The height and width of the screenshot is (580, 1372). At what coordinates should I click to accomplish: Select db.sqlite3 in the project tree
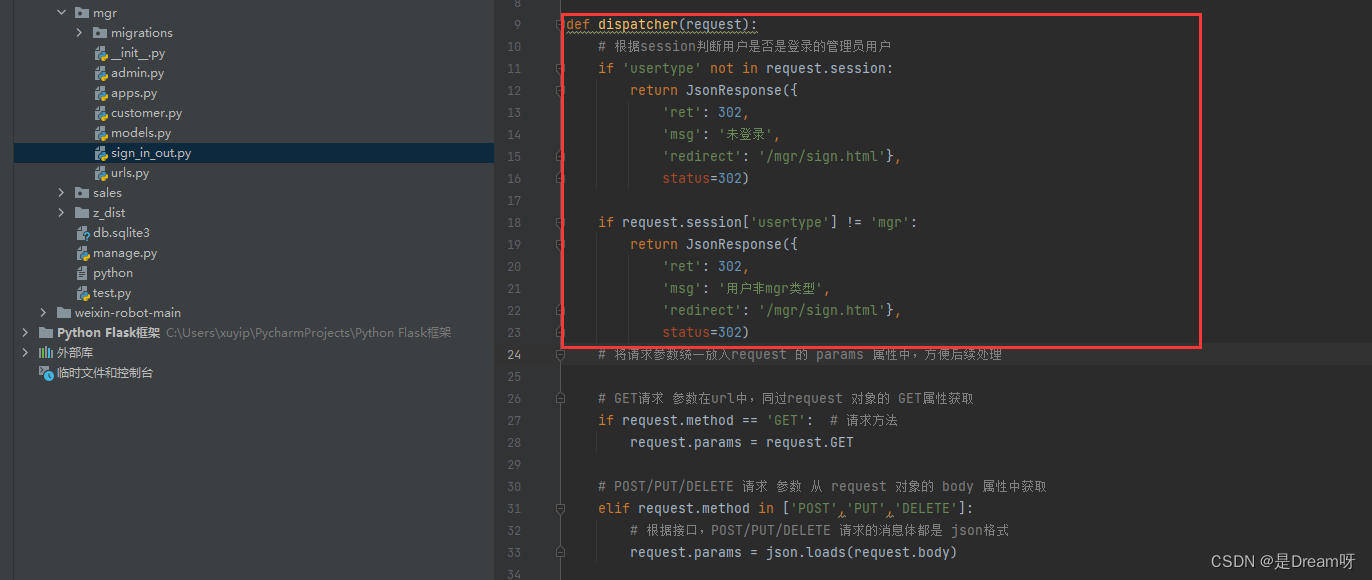tap(121, 233)
